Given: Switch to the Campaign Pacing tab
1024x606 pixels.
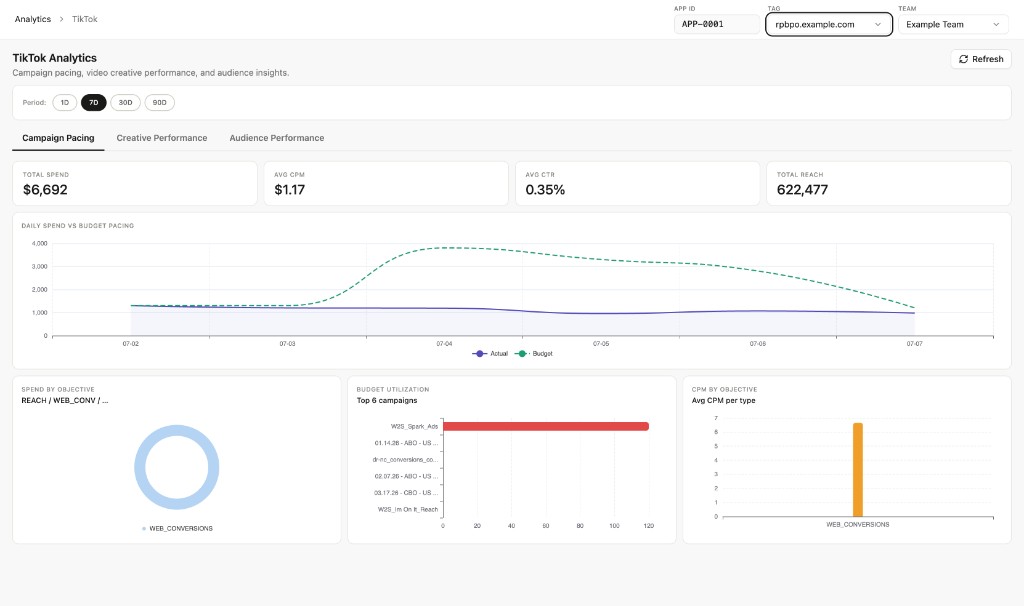Looking at the screenshot, I should coord(58,138).
